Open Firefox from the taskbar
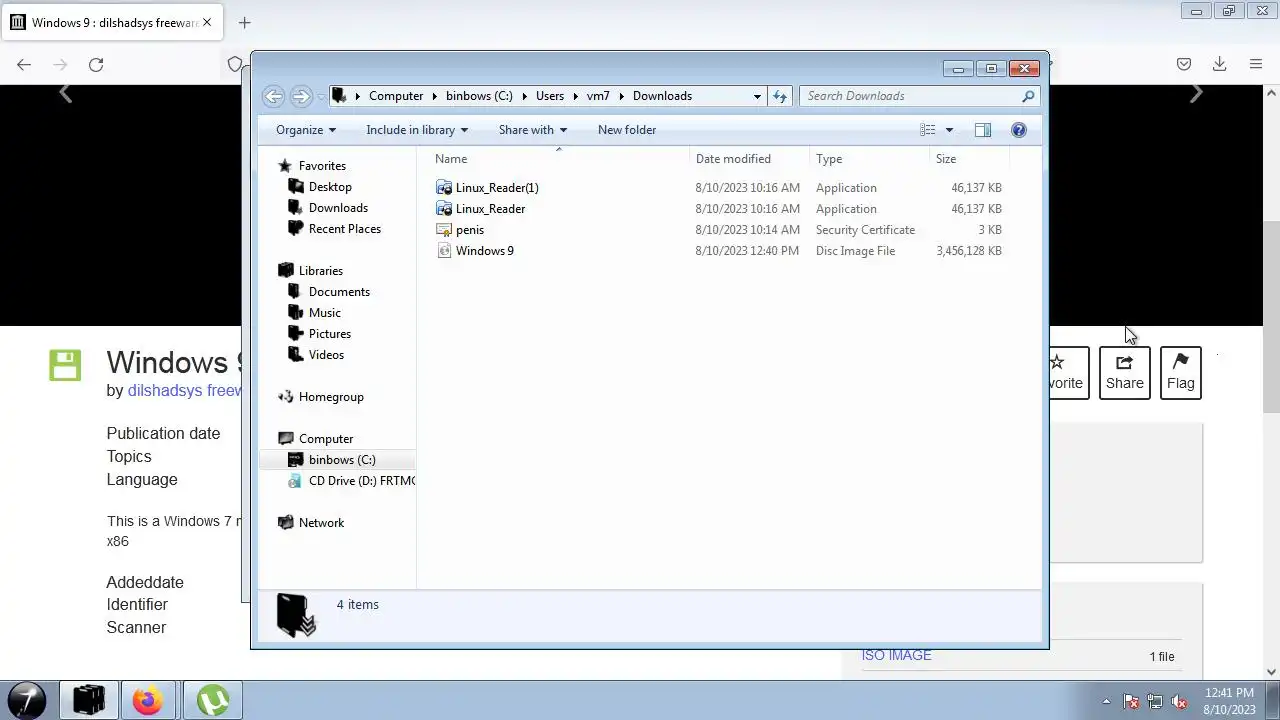The image size is (1280, 720). [147, 700]
